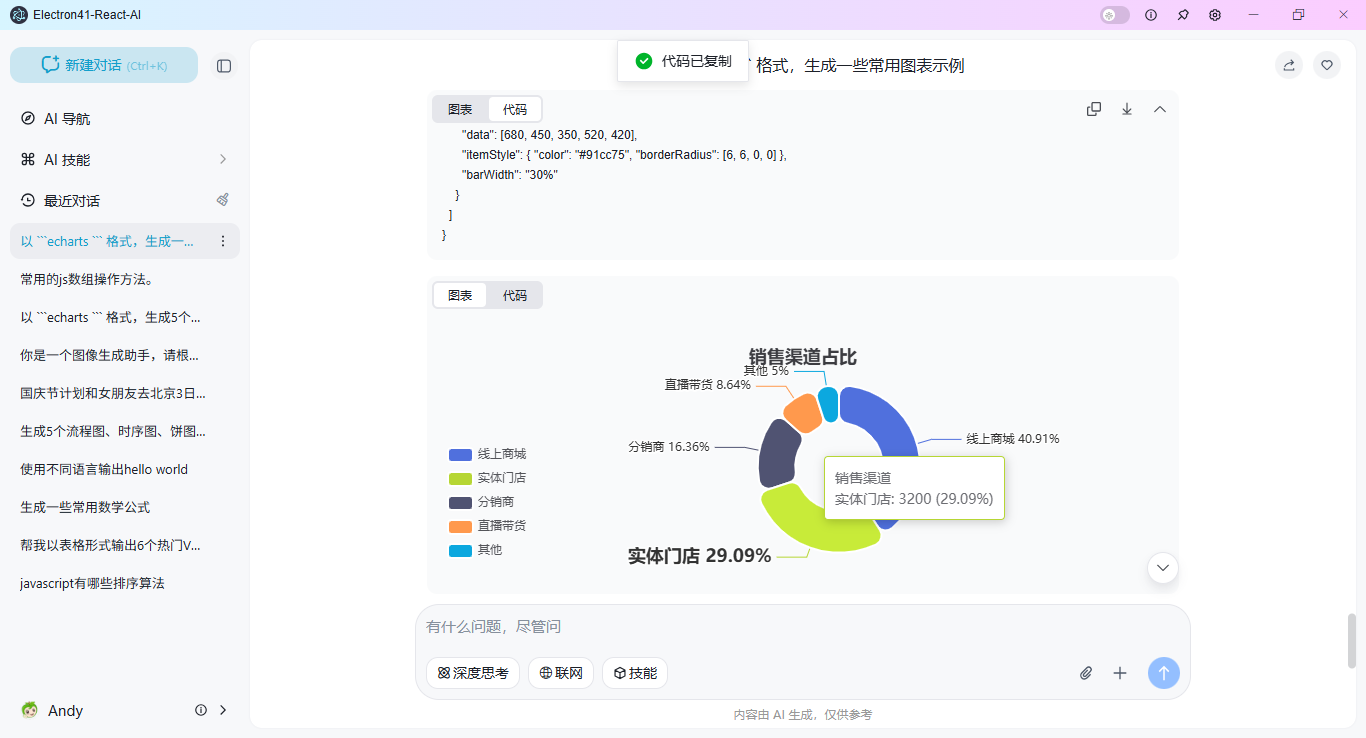Open the 国庆节计划 Beijing trip conversation
The image size is (1366, 738).
click(125, 393)
